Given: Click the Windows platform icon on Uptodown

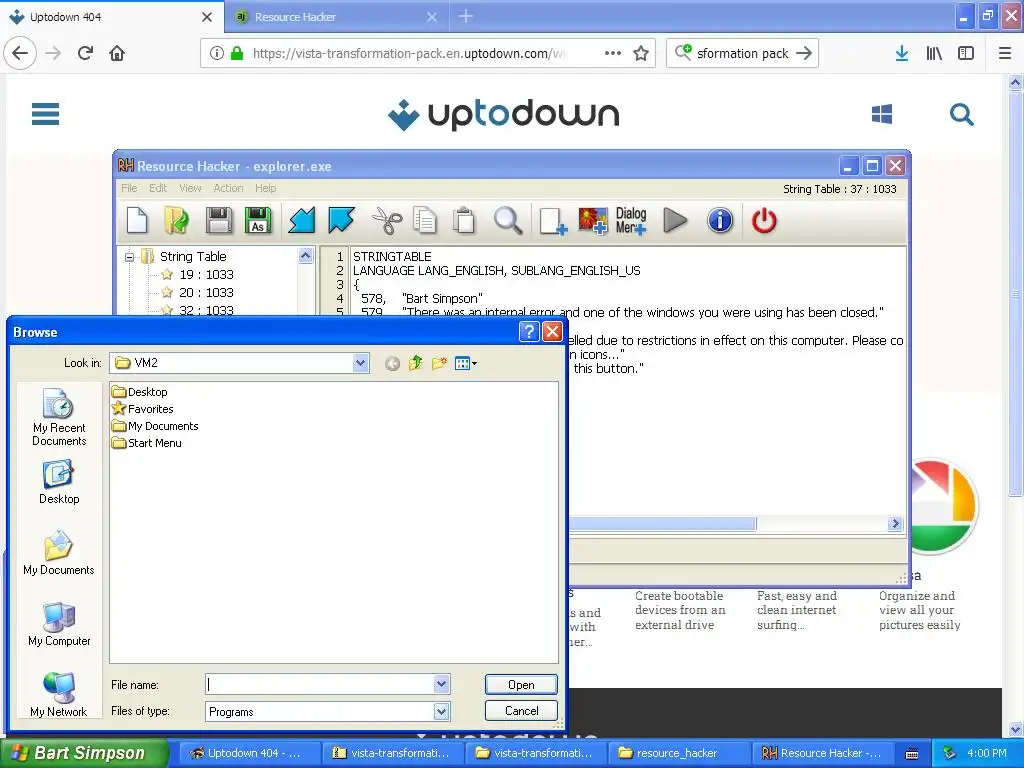Looking at the screenshot, I should point(882,114).
